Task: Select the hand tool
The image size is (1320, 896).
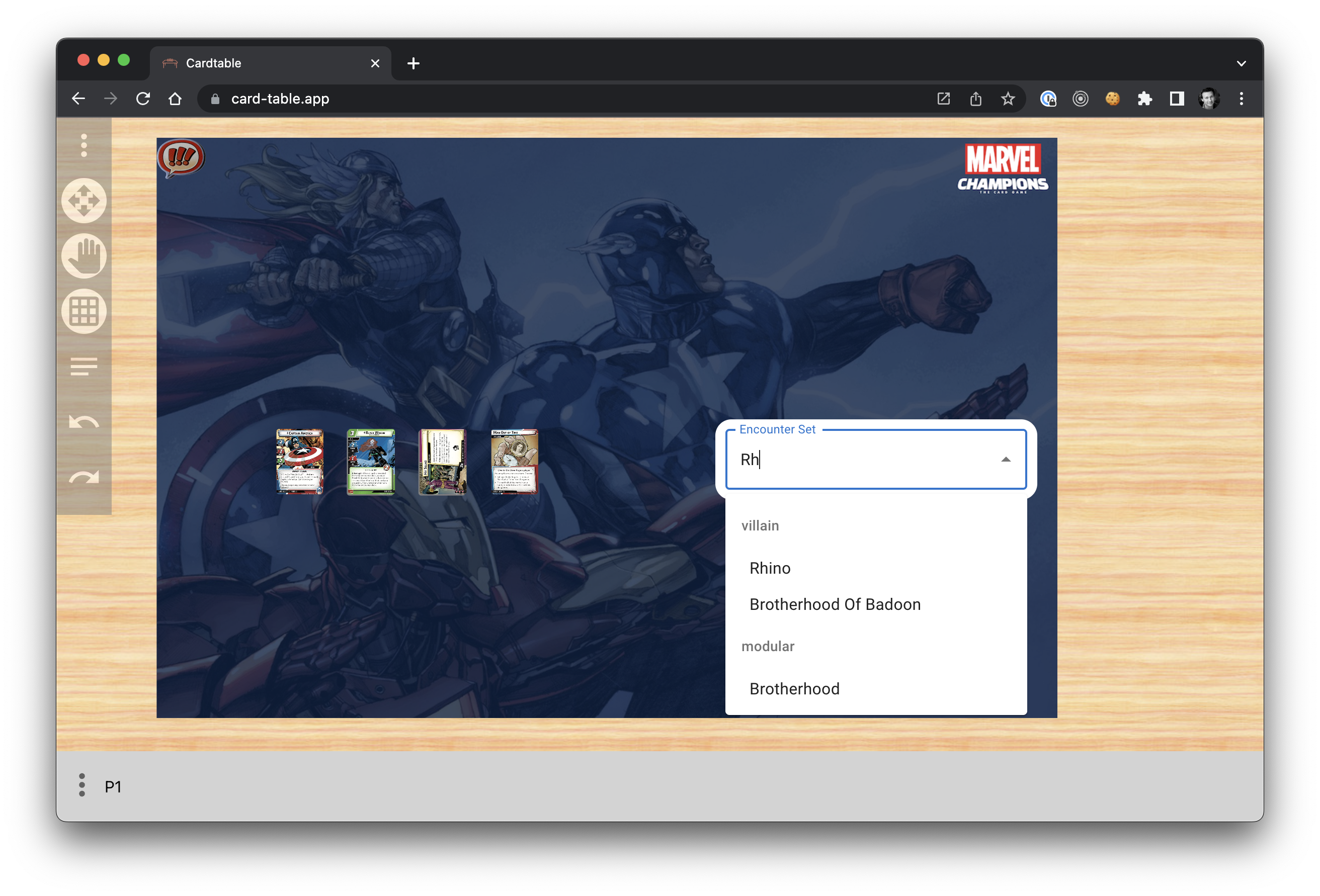Action: [84, 255]
